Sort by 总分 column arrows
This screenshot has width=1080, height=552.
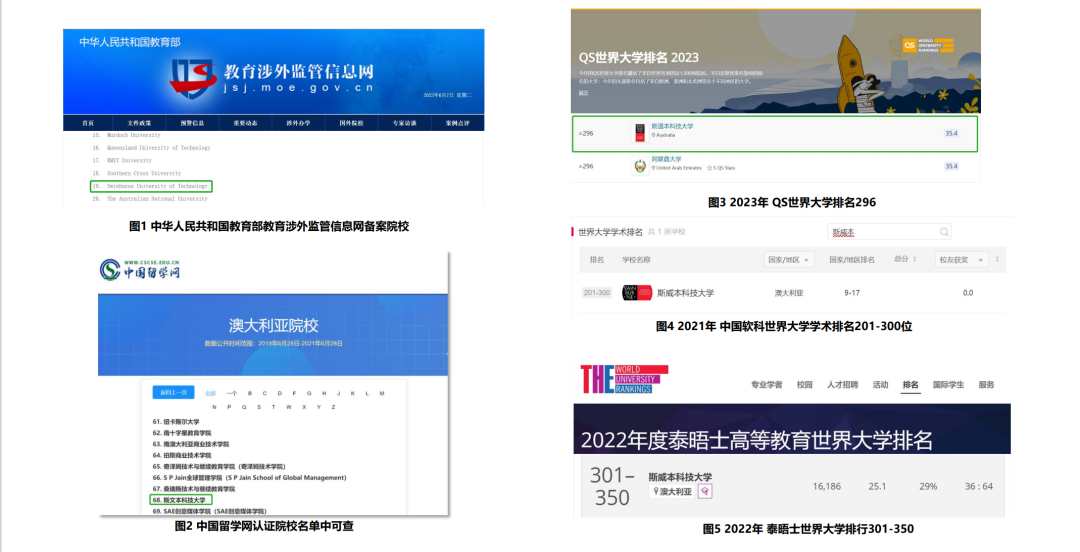point(915,259)
